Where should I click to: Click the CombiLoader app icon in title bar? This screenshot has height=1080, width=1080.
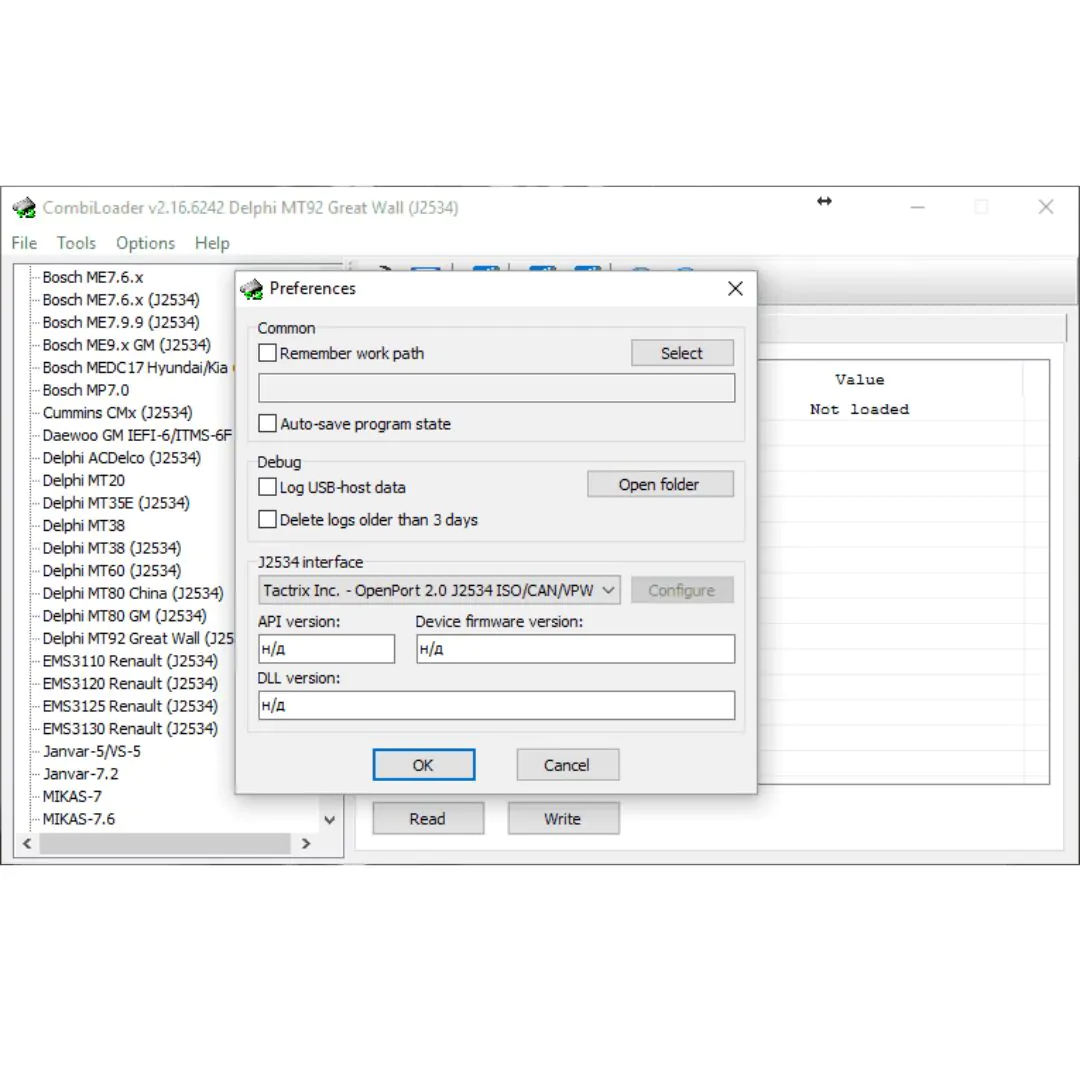coord(24,208)
